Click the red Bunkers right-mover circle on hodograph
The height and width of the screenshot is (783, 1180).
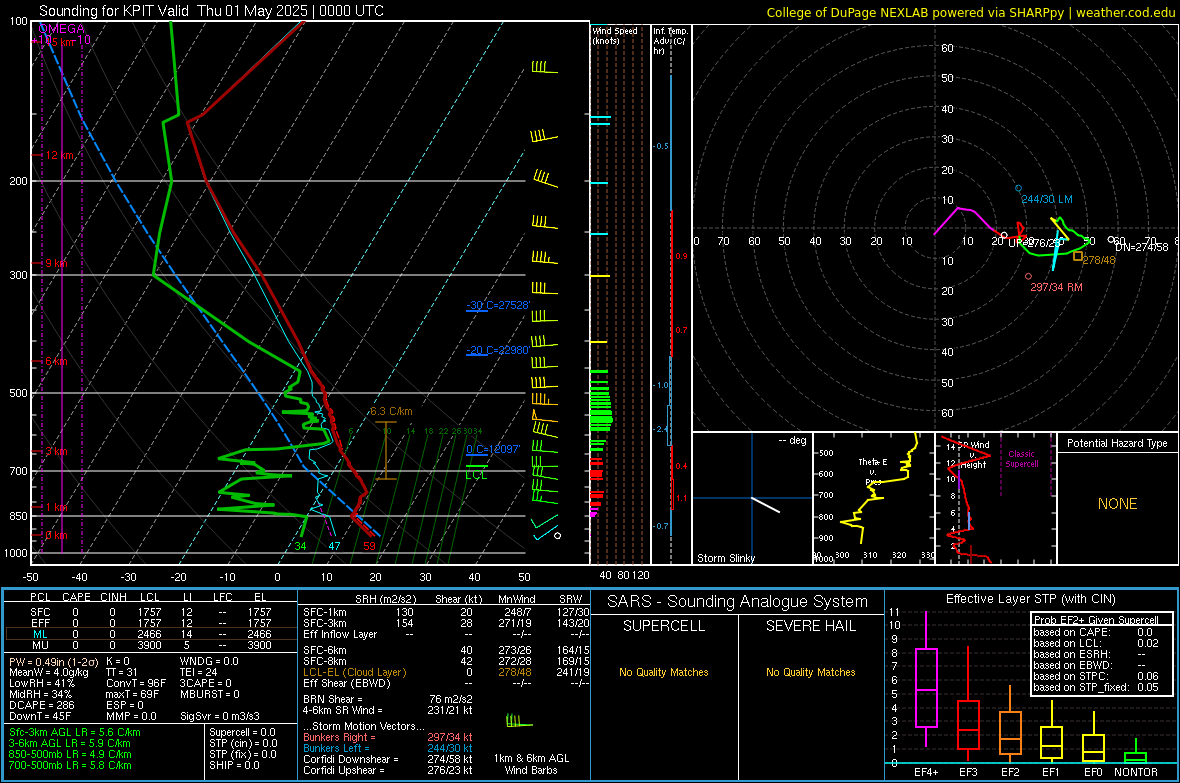coord(1028,276)
